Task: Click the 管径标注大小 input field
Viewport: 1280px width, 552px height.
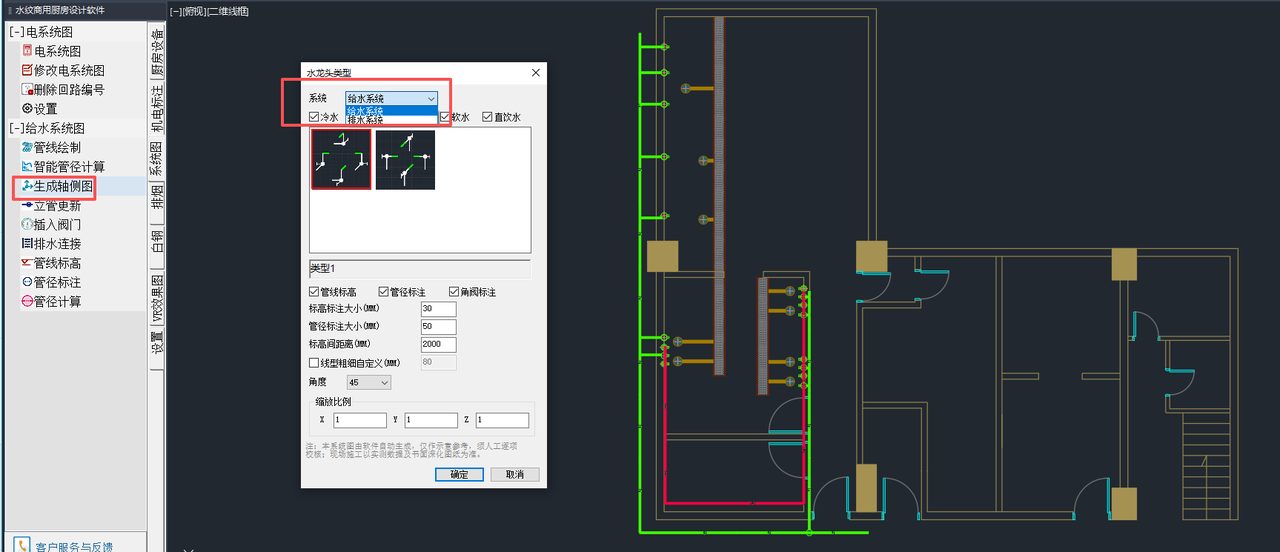Action: coord(439,327)
